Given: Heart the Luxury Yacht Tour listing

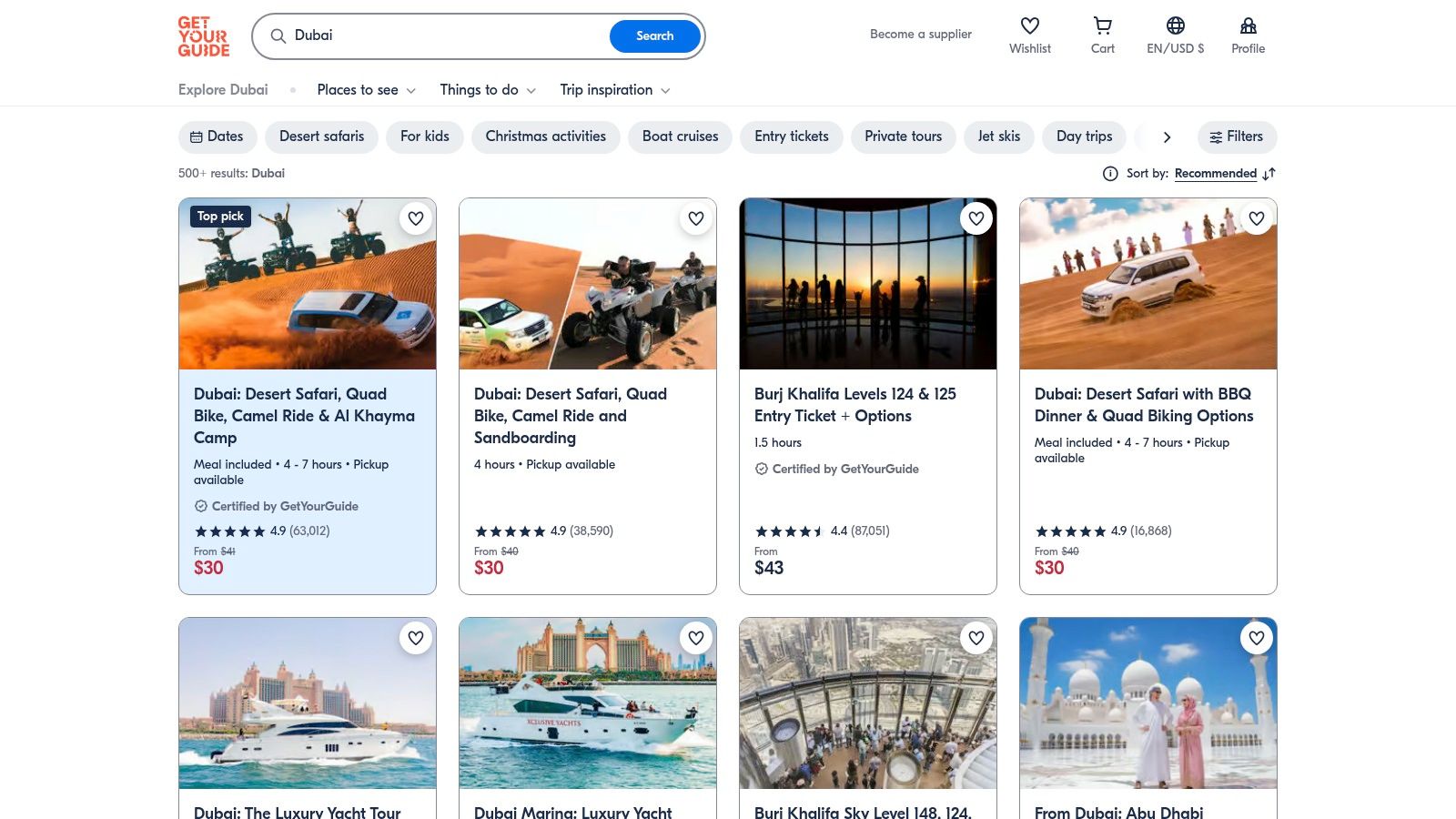Looking at the screenshot, I should (x=416, y=638).
